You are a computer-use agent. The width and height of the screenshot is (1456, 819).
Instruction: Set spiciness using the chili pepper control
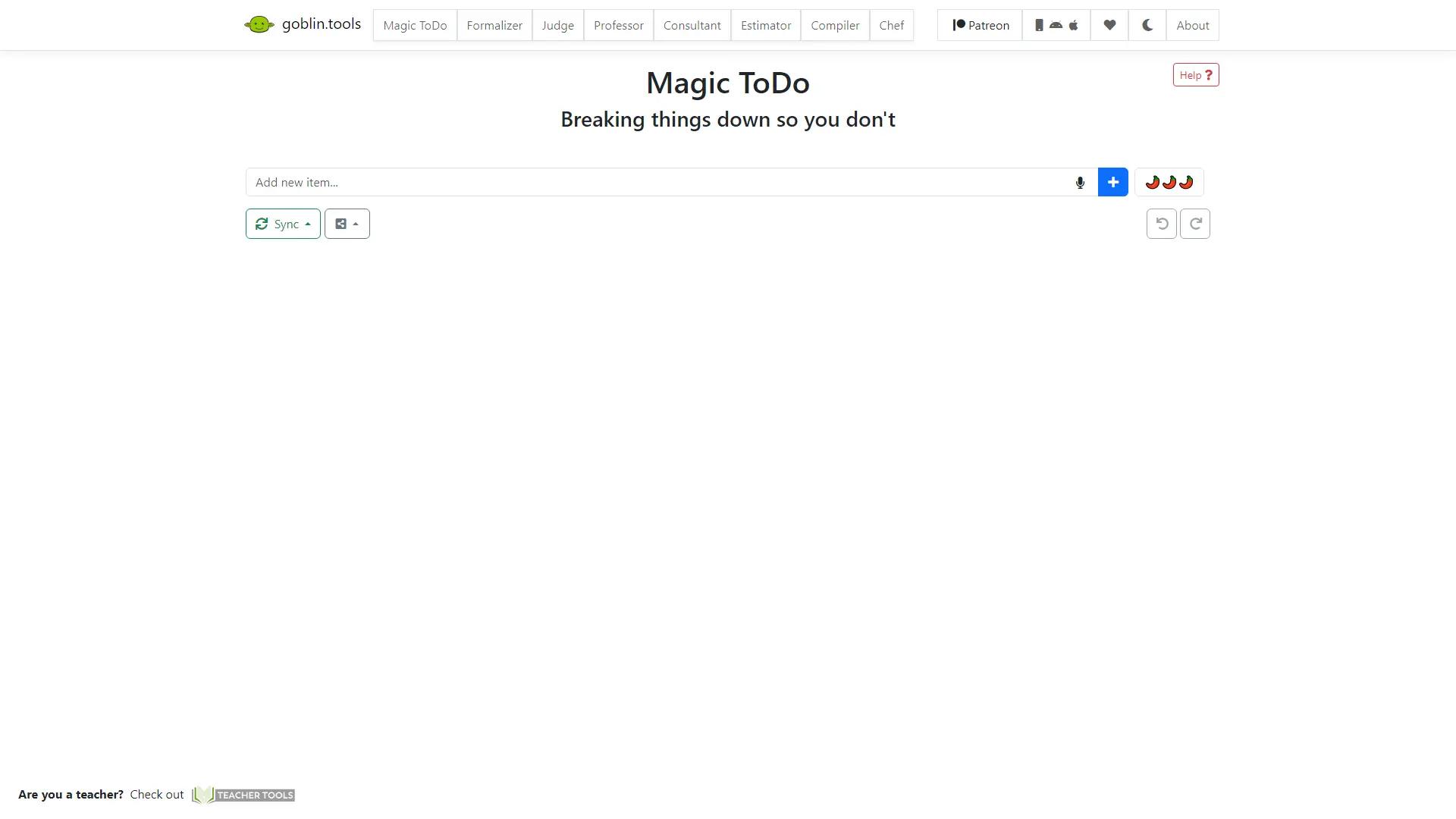(1169, 182)
